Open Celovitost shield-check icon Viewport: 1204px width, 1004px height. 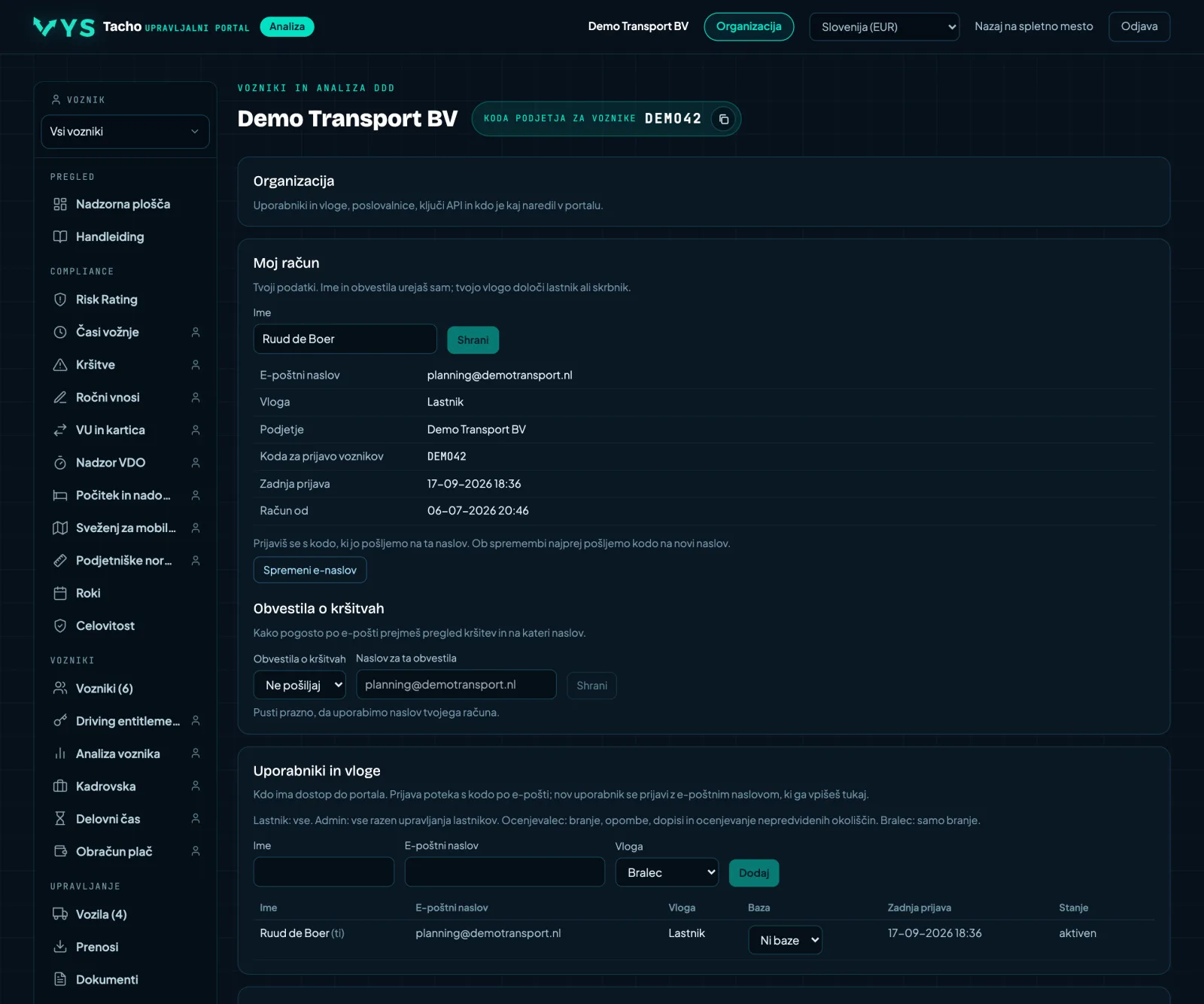[60, 625]
